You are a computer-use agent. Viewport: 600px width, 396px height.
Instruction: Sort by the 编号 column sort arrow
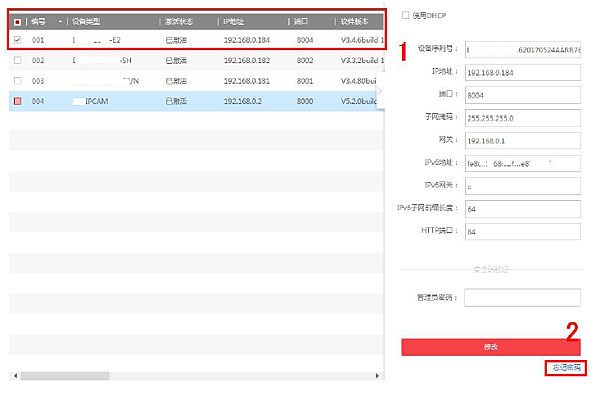coord(60,22)
